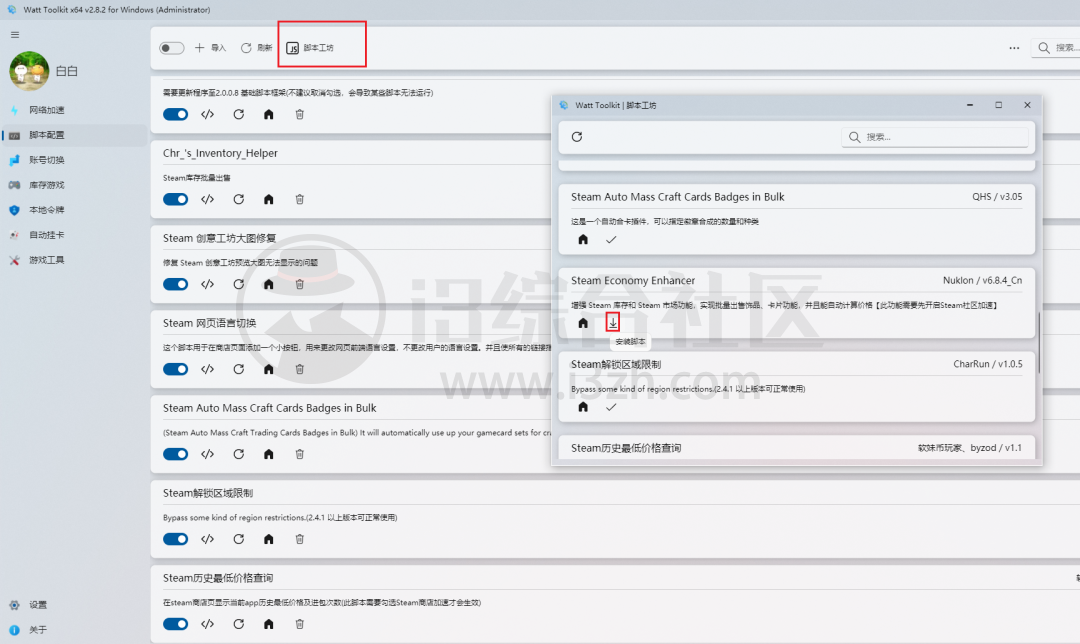Image resolution: width=1080 pixels, height=644 pixels.
Task: Expand the hamburger navigation menu
Action: tap(15, 34)
